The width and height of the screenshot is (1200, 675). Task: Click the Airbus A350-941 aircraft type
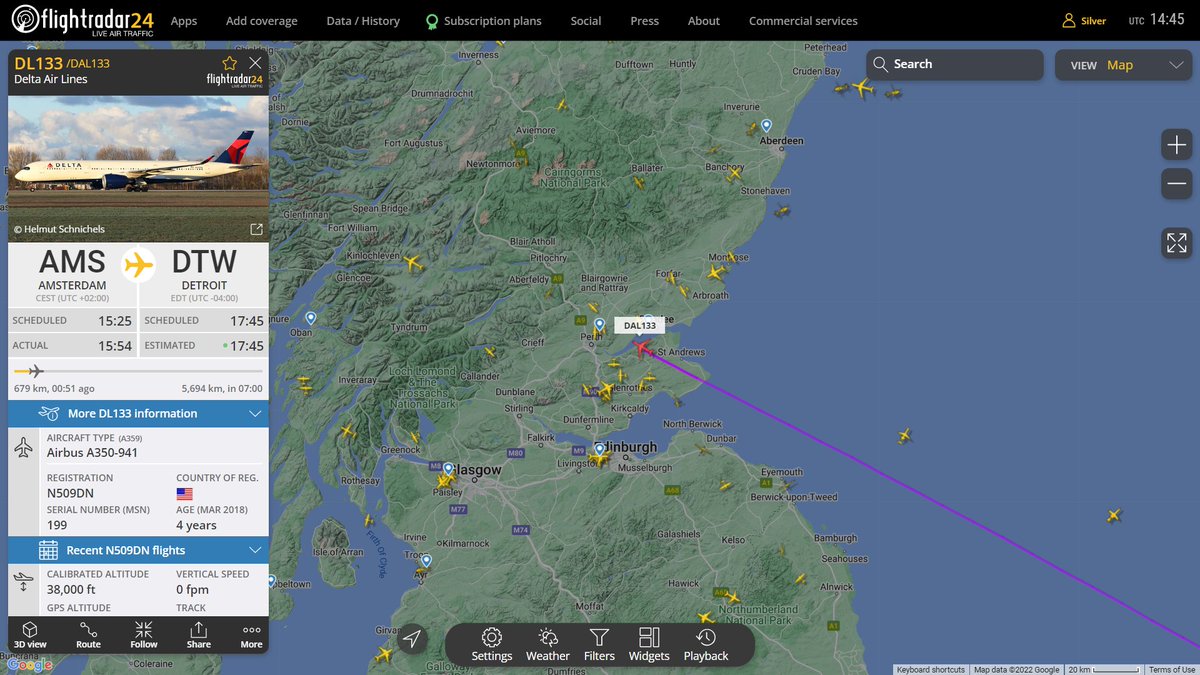pos(93,453)
